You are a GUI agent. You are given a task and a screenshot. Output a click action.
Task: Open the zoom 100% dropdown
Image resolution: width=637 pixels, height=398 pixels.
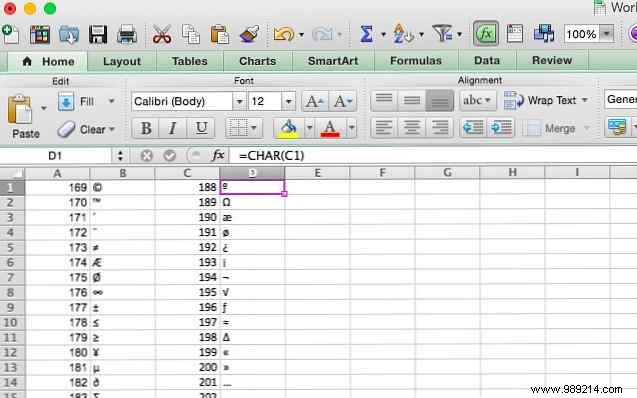(607, 34)
